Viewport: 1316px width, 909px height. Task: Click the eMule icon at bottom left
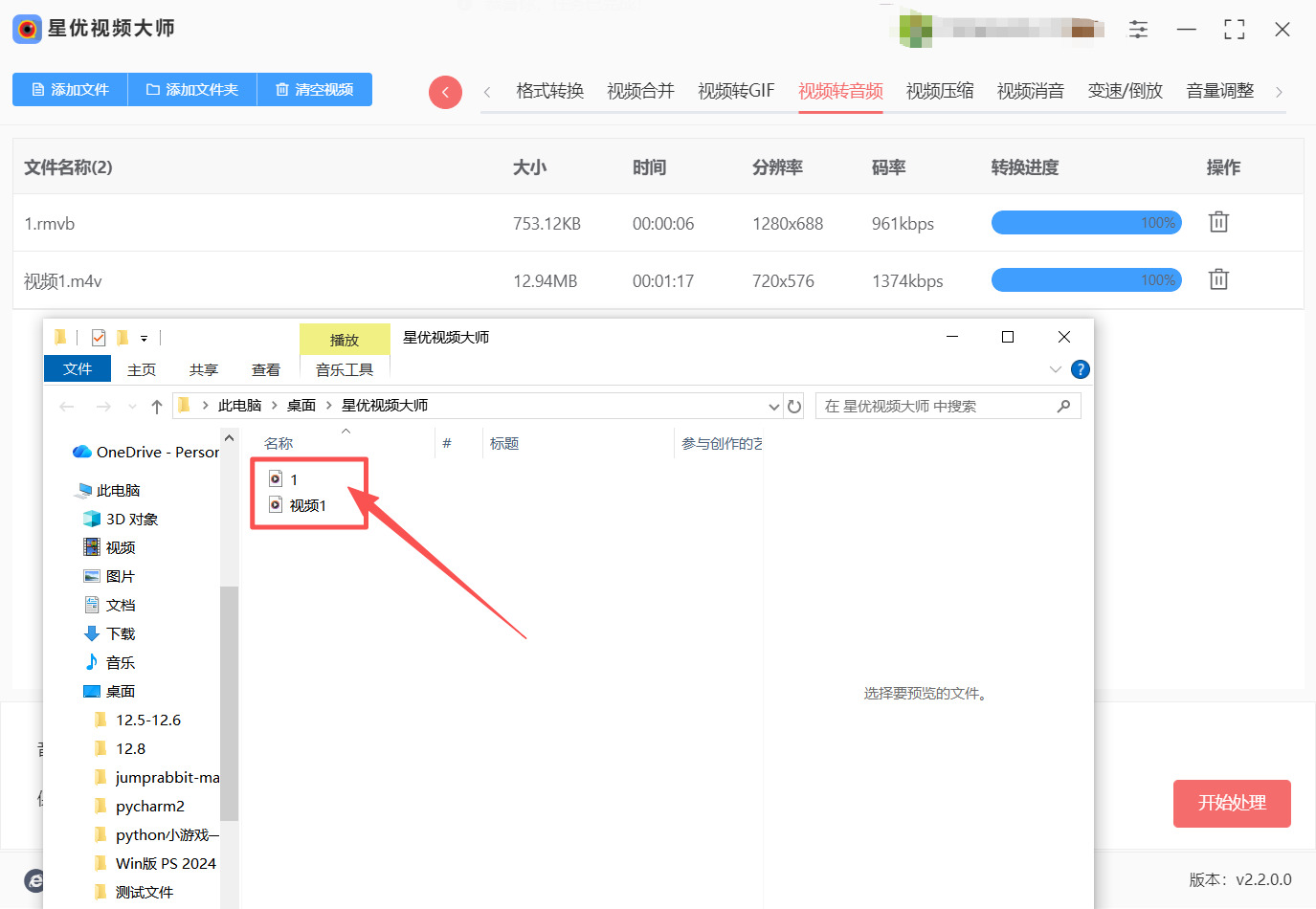pos(34,880)
